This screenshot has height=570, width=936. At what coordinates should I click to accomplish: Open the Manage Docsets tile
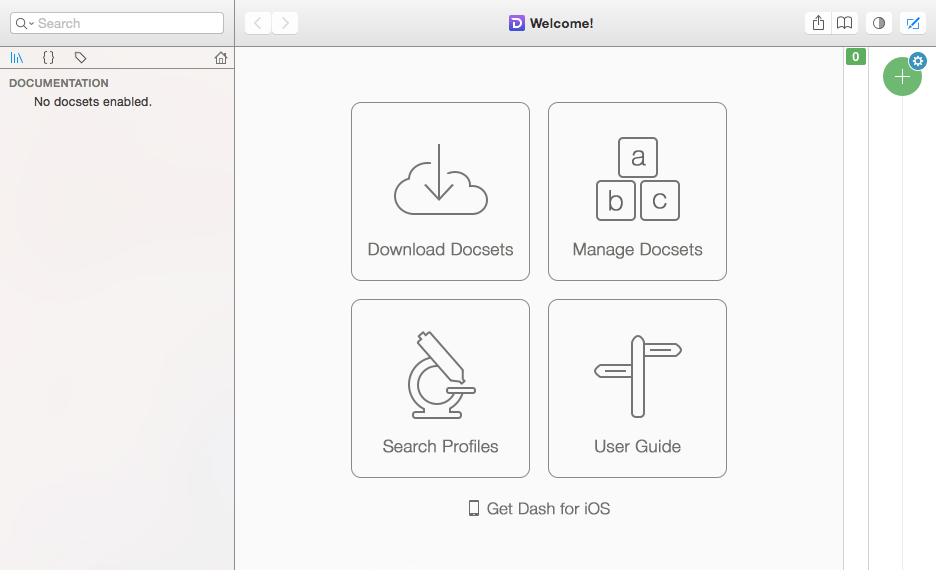click(x=637, y=191)
